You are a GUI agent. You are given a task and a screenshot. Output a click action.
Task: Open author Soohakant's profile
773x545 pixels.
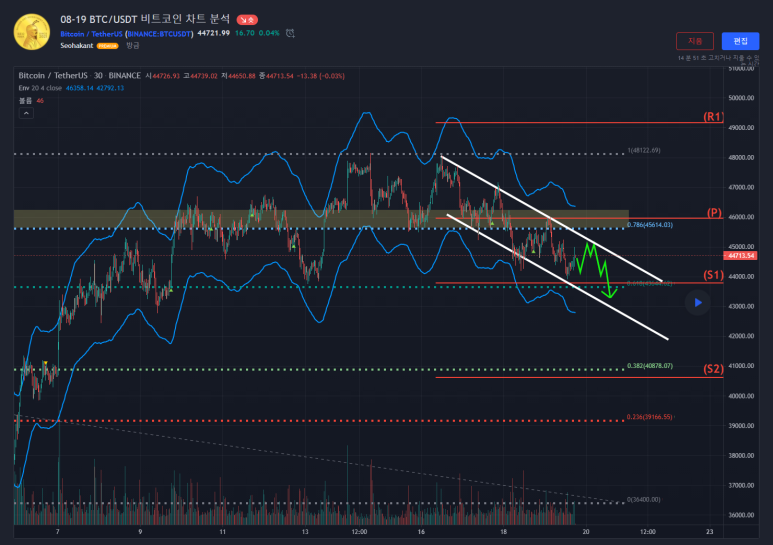[80, 46]
